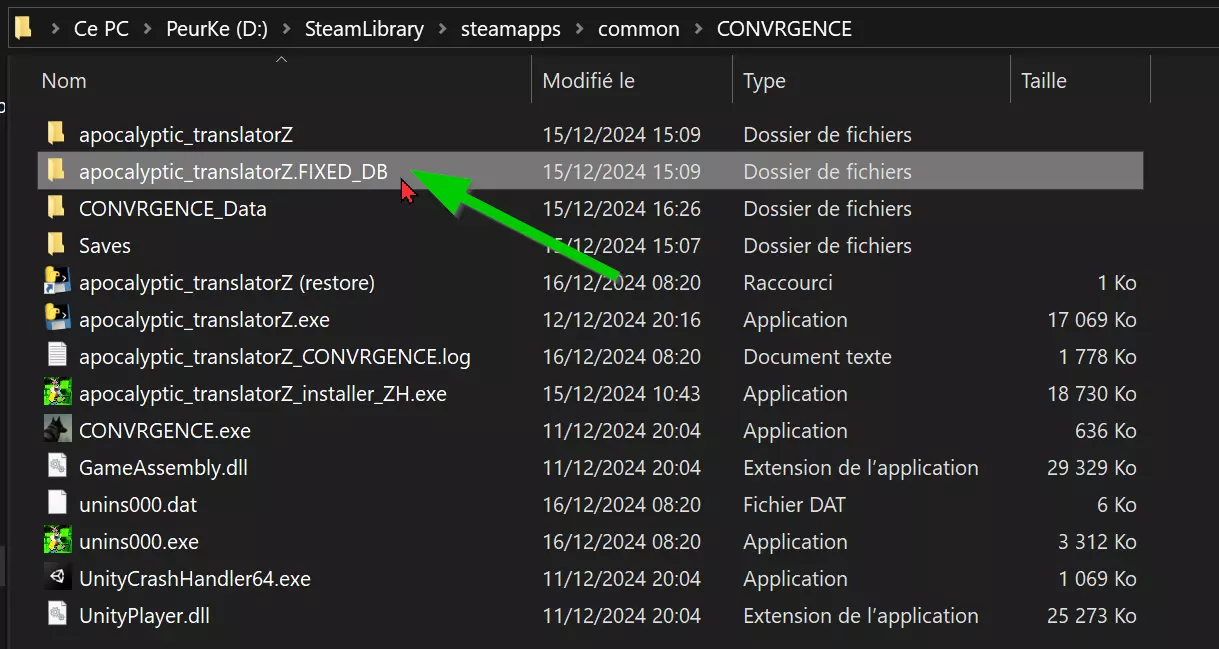The width and height of the screenshot is (1219, 649).
Task: Click the apocalyptic_translatorZ.exe application icon
Action: (x=57, y=319)
